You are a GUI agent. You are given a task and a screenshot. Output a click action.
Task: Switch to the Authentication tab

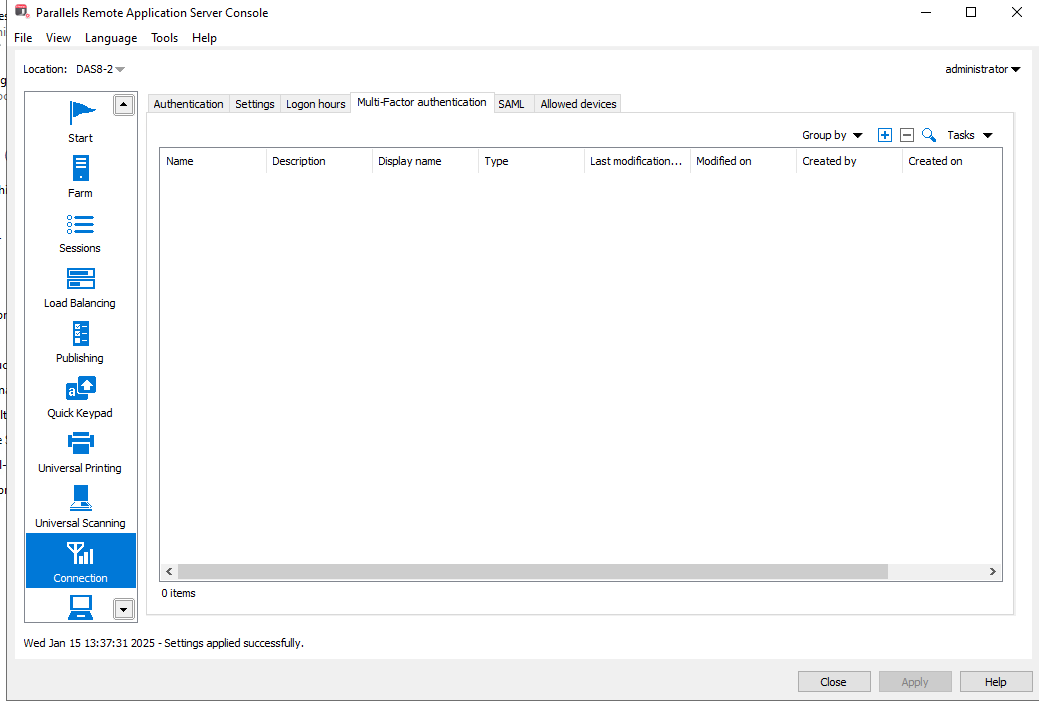click(188, 104)
